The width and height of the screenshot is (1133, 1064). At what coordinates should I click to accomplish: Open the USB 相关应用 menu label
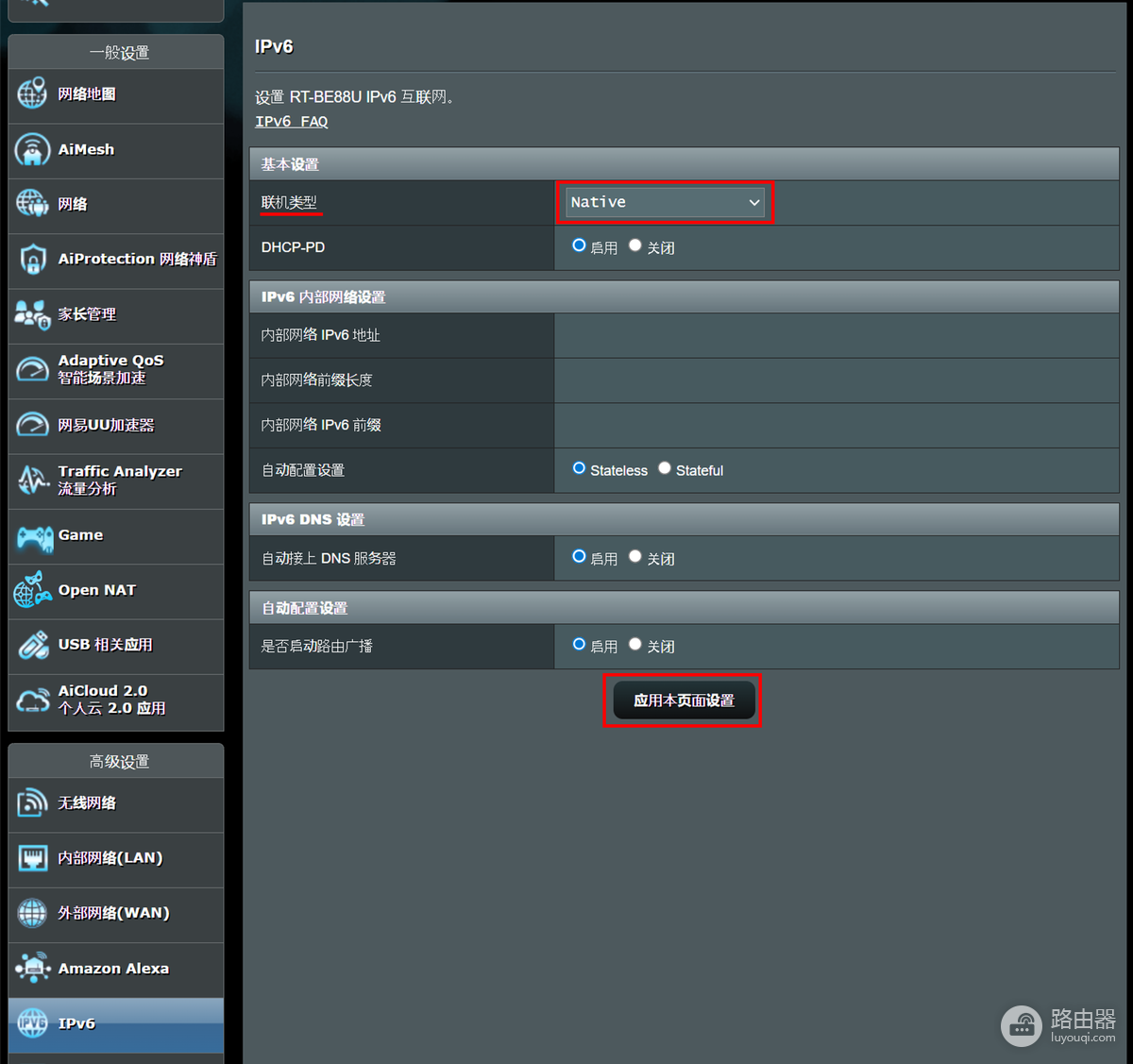click(105, 645)
